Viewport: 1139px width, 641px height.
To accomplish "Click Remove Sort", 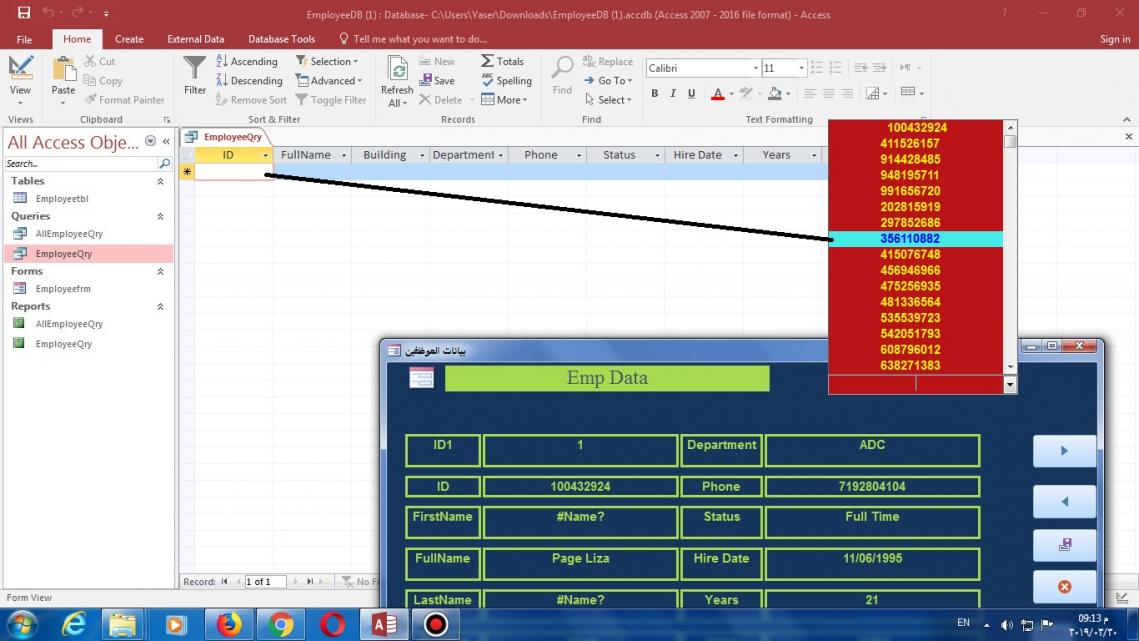I will (x=251, y=100).
